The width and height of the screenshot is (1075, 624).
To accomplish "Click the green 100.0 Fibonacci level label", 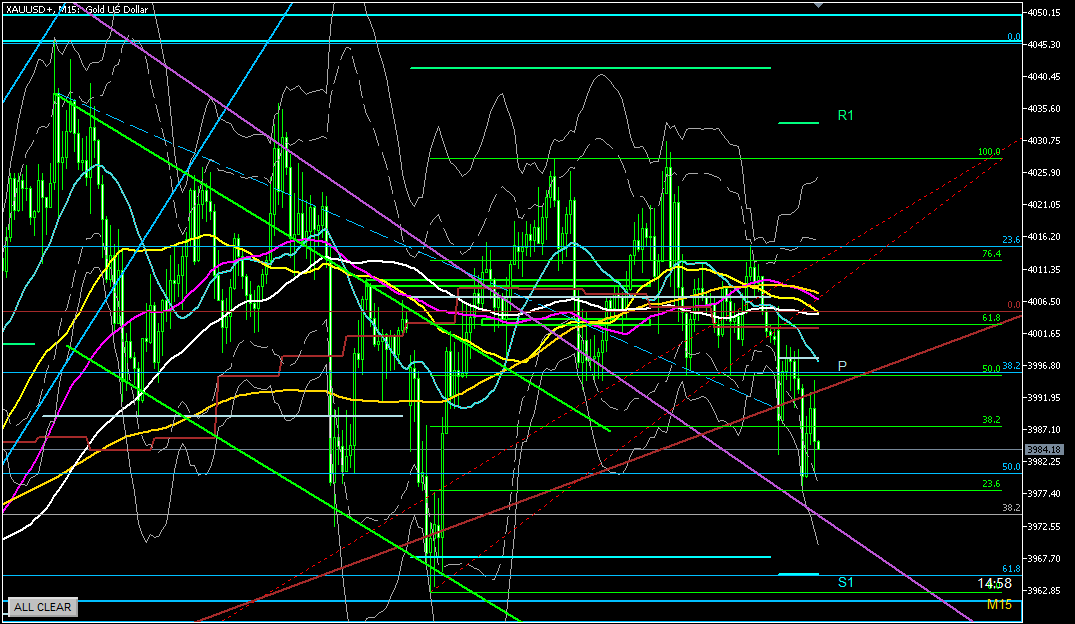I will pyautogui.click(x=988, y=152).
